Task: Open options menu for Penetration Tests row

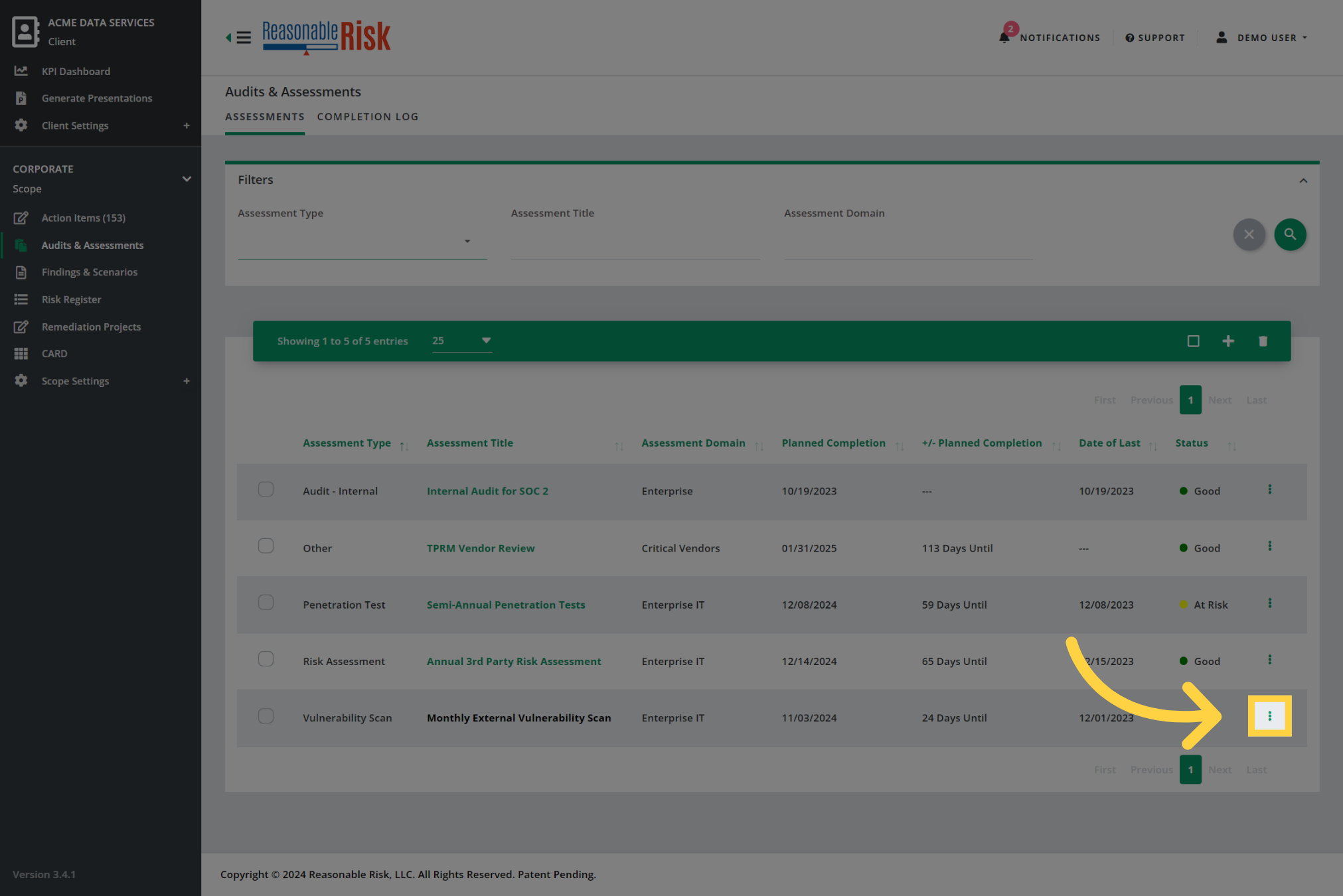Action: [x=1269, y=603]
